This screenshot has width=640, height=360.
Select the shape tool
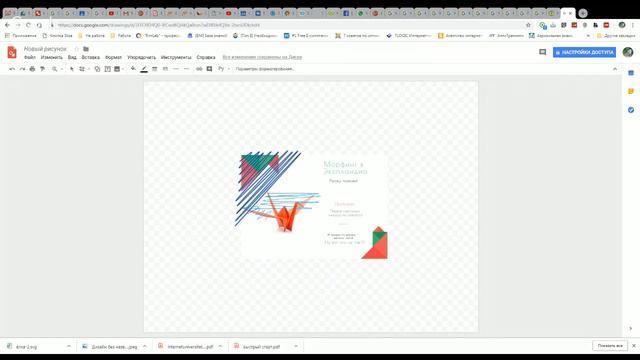pos(97,69)
